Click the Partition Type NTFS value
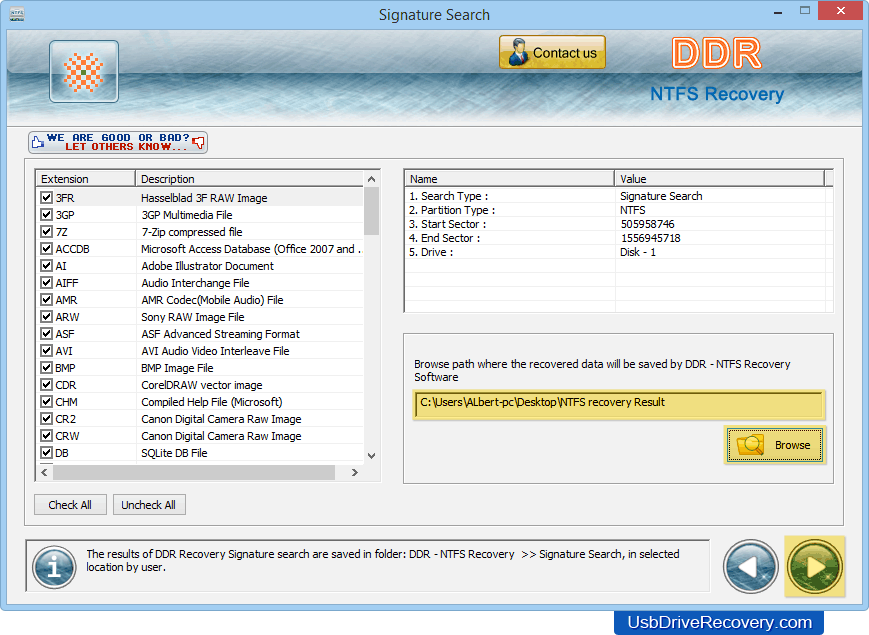This screenshot has height=635, width=869. (x=633, y=210)
